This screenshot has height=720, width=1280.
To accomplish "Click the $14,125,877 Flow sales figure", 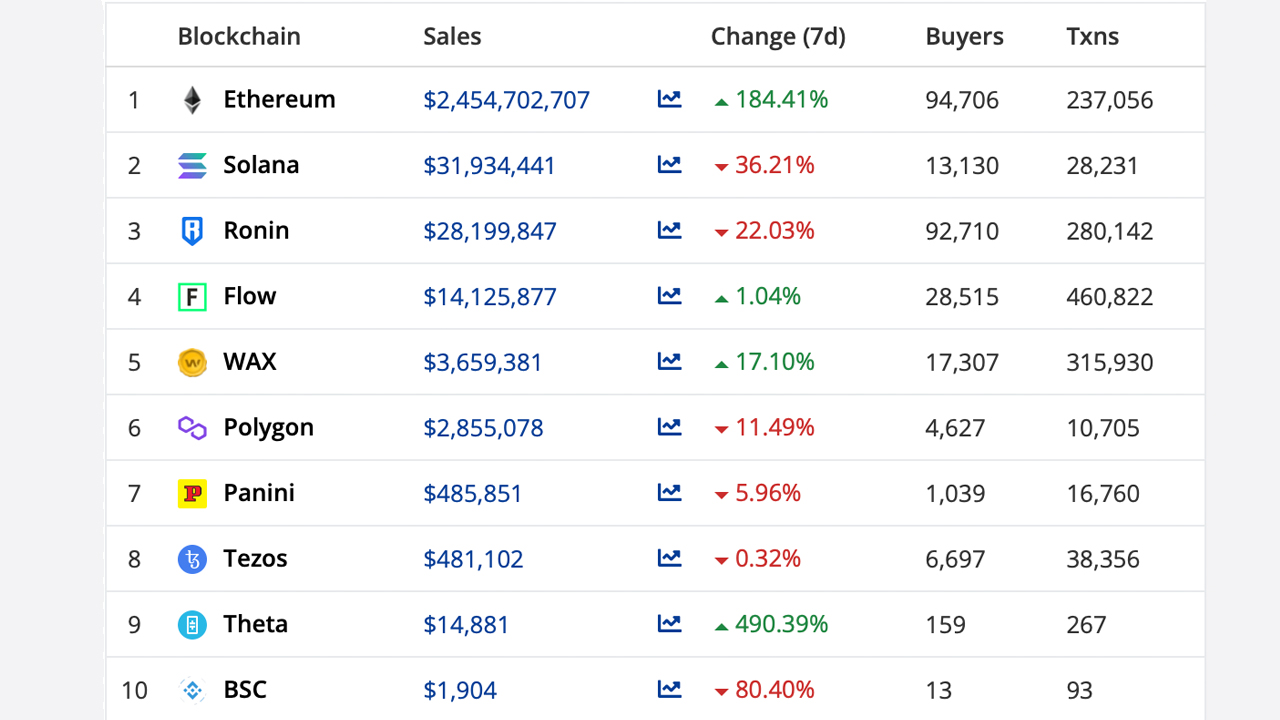I will pyautogui.click(x=489, y=296).
